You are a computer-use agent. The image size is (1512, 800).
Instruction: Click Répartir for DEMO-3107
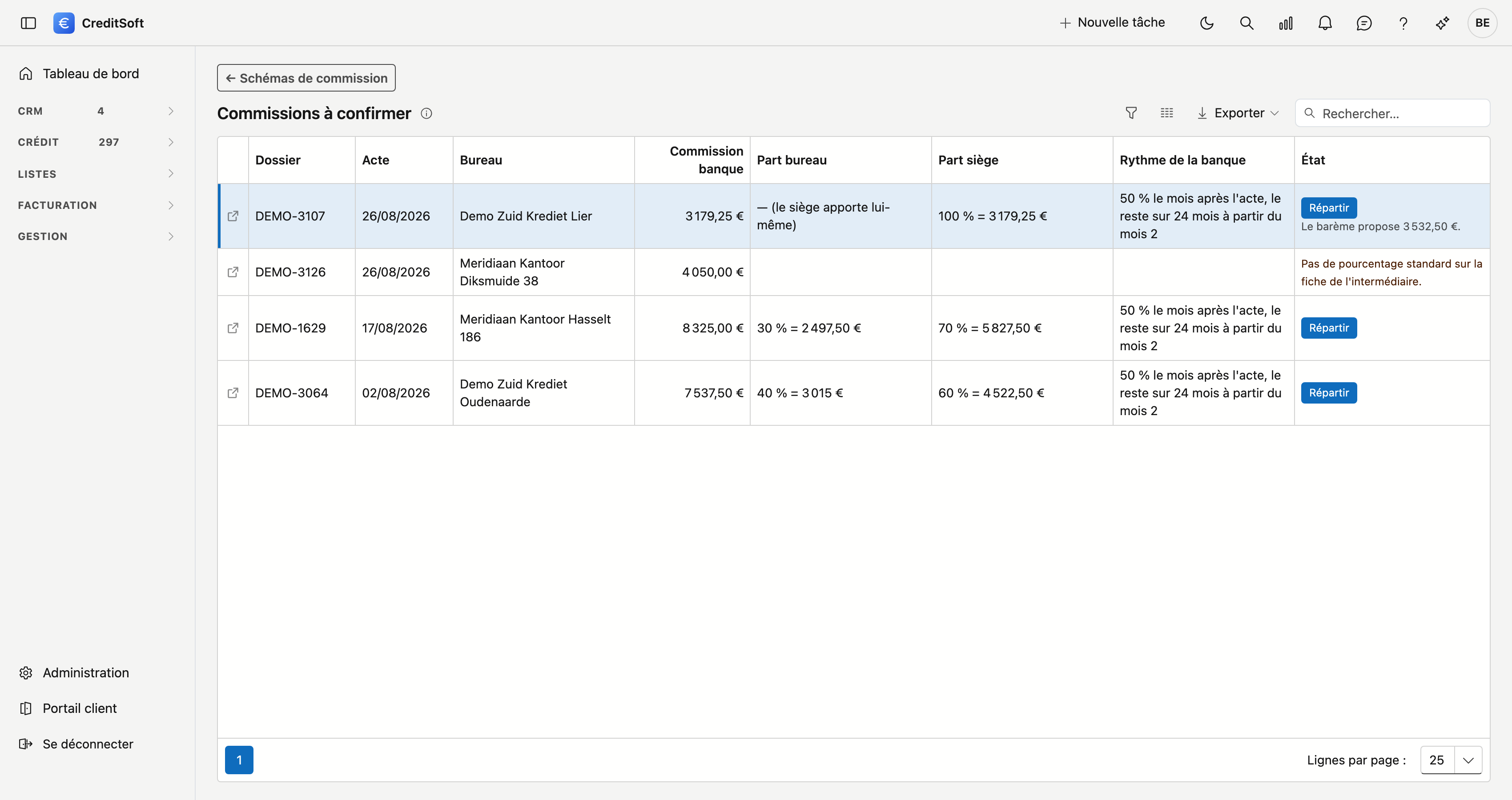(x=1329, y=208)
